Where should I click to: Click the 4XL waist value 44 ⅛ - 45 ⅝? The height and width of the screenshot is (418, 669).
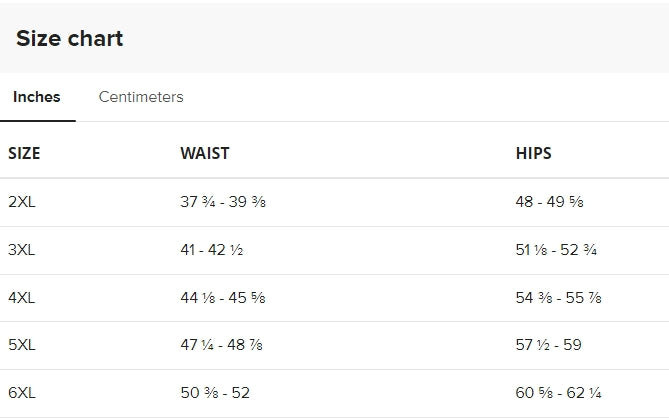point(223,297)
